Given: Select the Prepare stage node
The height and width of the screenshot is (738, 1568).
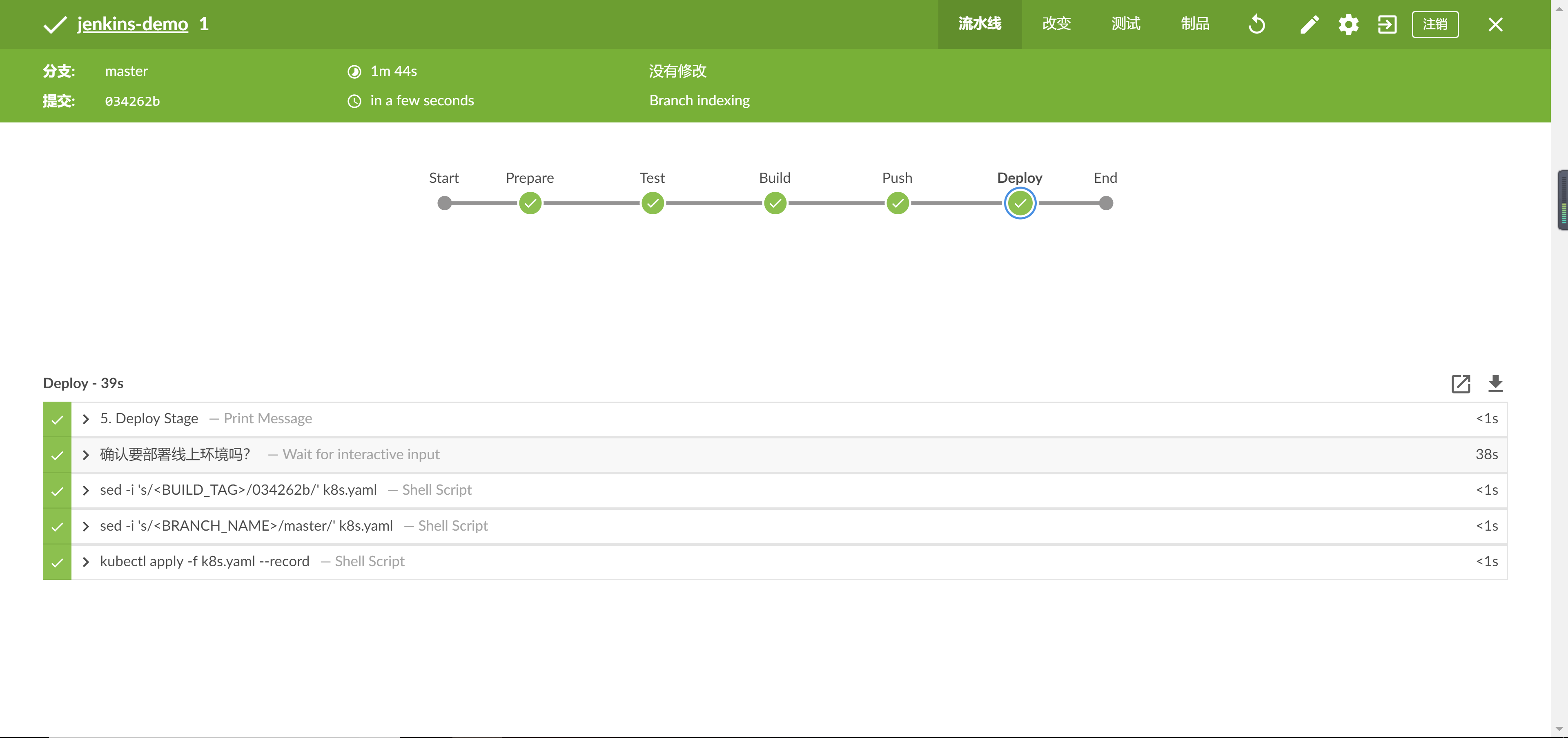Looking at the screenshot, I should (x=530, y=203).
